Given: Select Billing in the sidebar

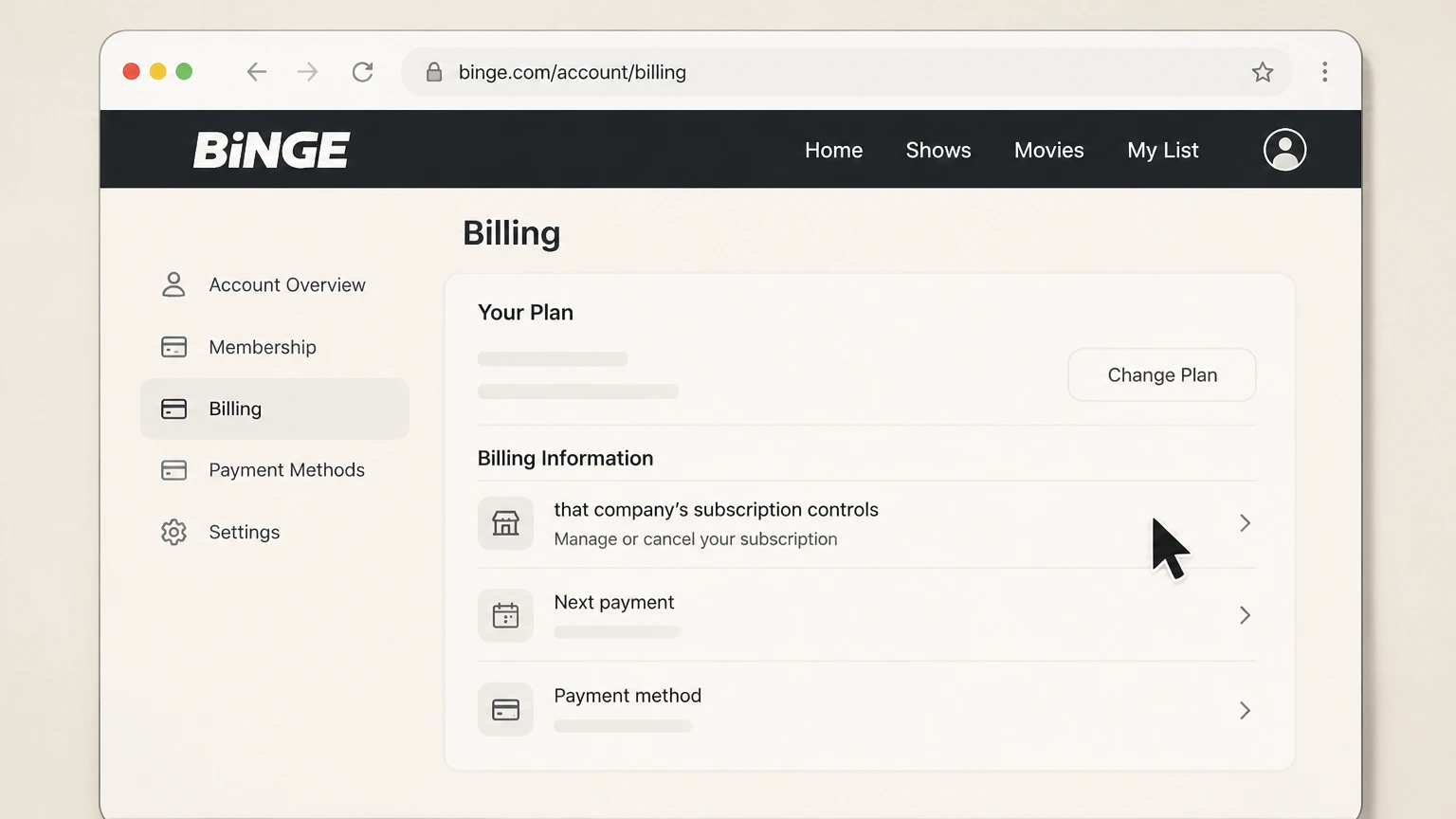Looking at the screenshot, I should point(275,409).
